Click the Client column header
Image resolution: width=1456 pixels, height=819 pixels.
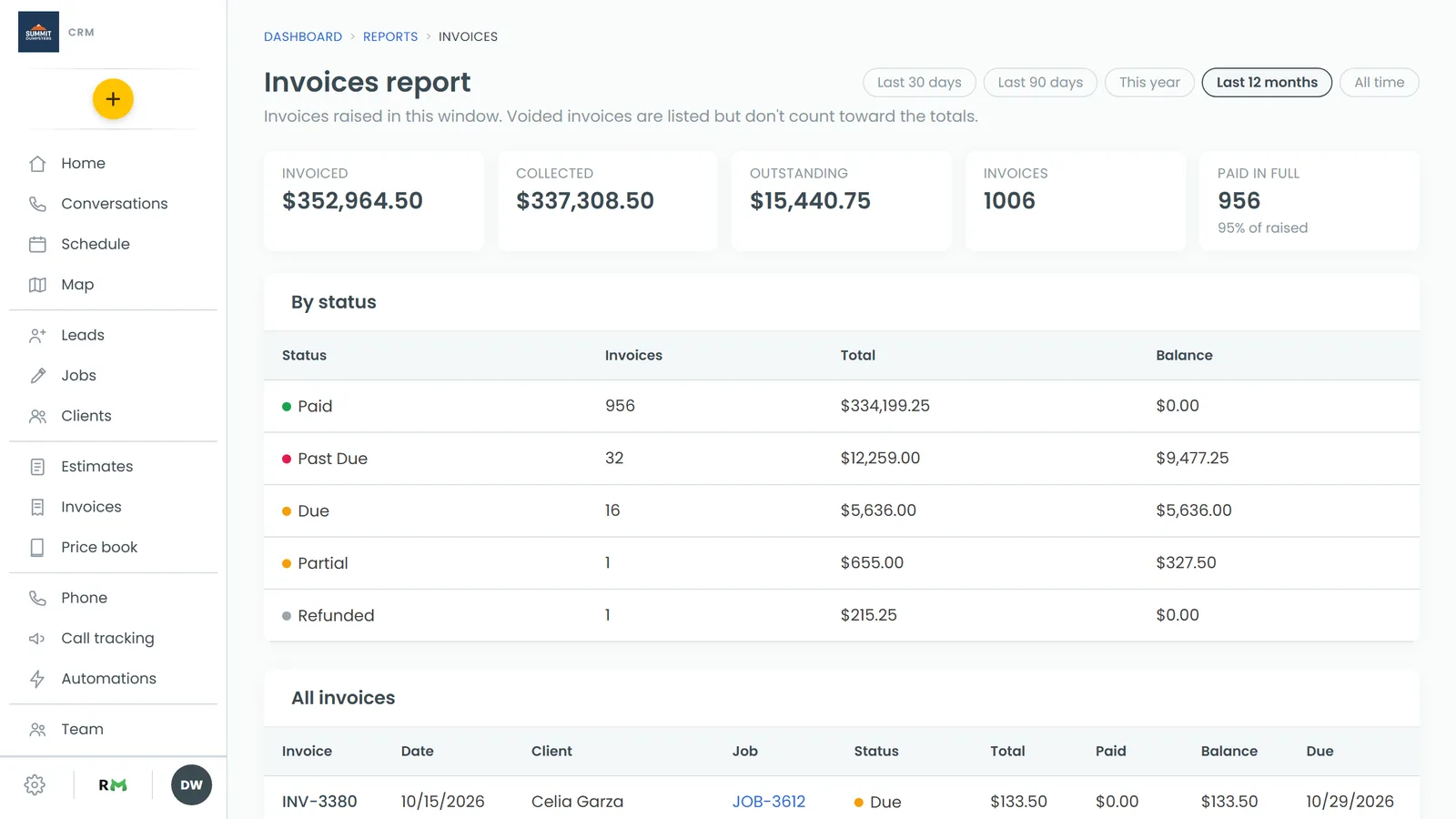551,752
